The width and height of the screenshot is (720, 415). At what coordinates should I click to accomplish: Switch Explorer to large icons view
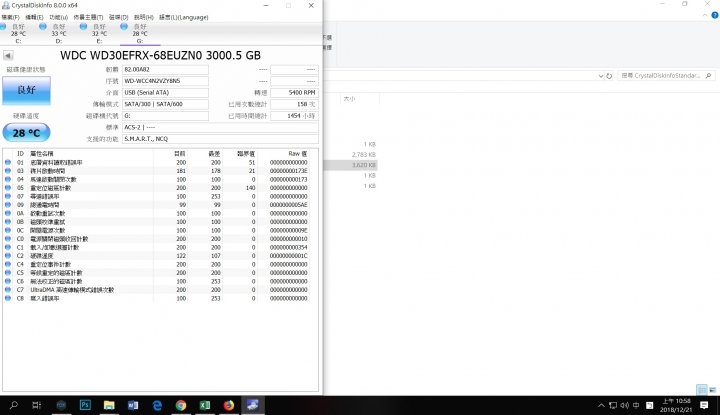713,390
